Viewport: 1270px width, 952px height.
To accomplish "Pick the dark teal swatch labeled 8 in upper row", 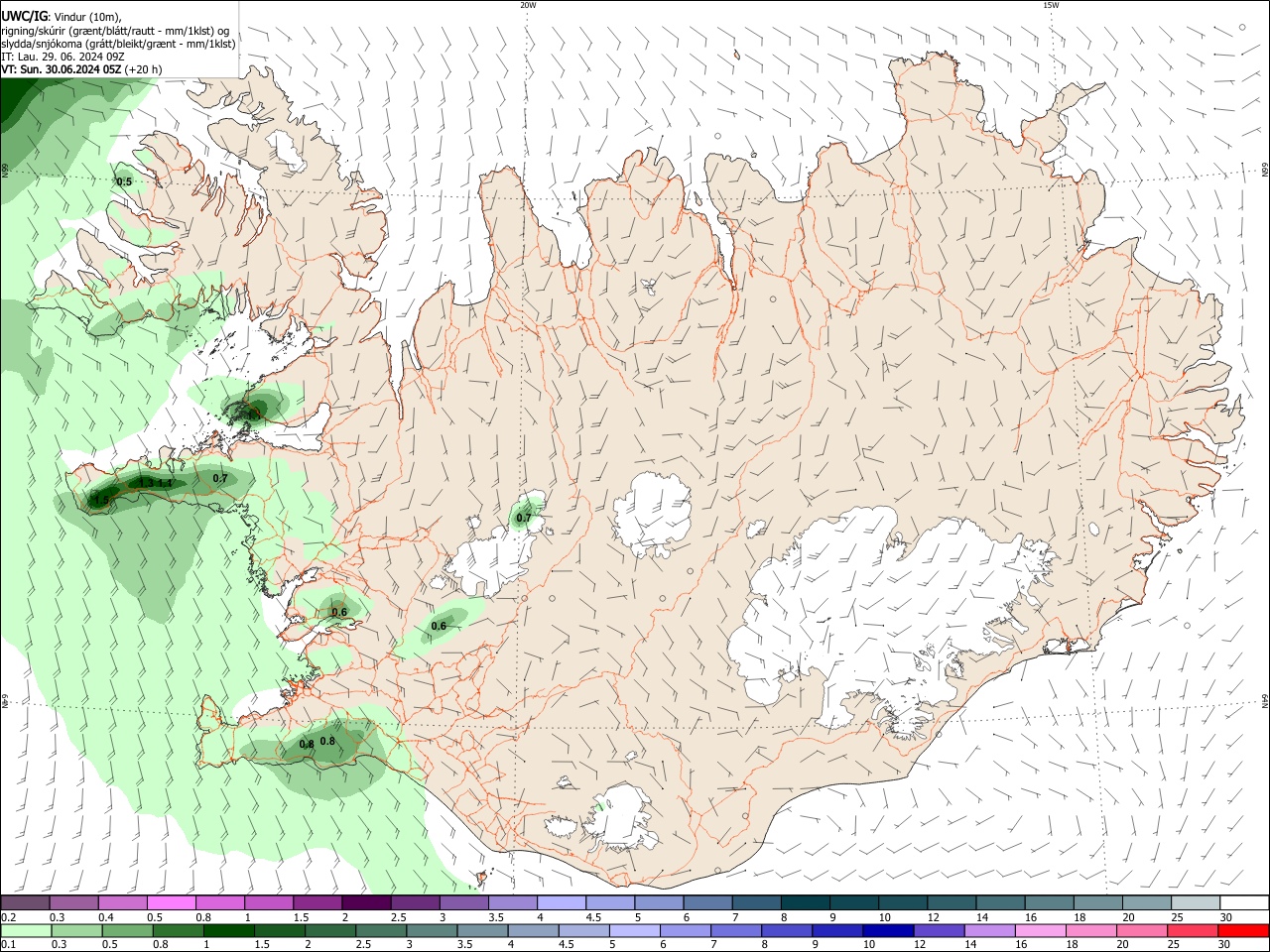I will pos(805,902).
